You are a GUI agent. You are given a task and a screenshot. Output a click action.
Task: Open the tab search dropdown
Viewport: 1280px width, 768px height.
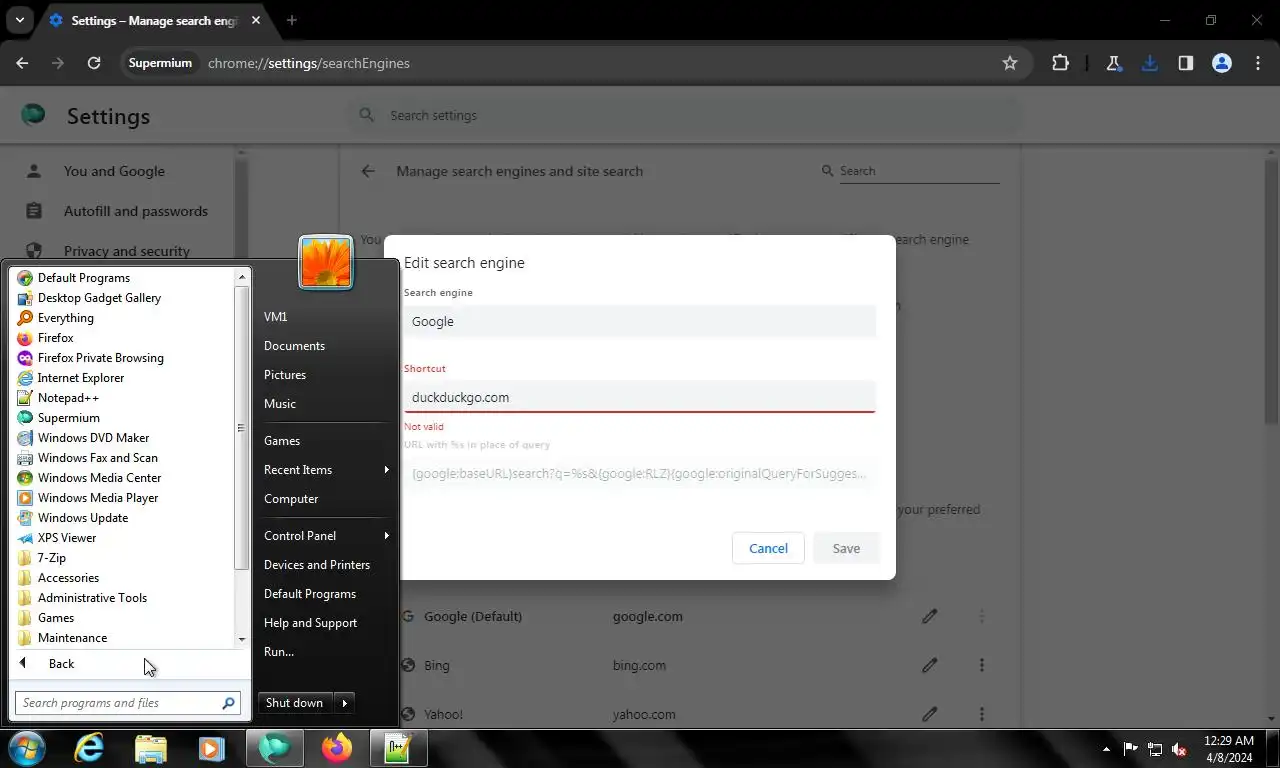pyautogui.click(x=19, y=20)
